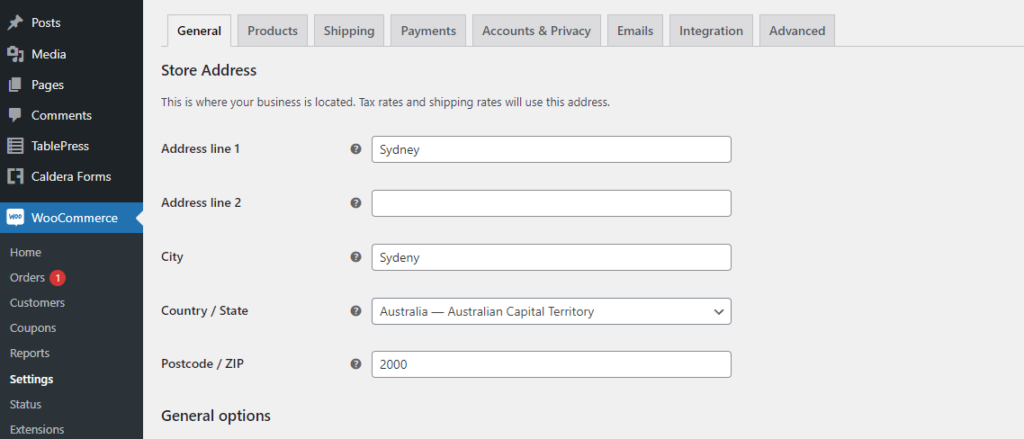Switch to the General tab
The height and width of the screenshot is (439, 1024).
199,31
